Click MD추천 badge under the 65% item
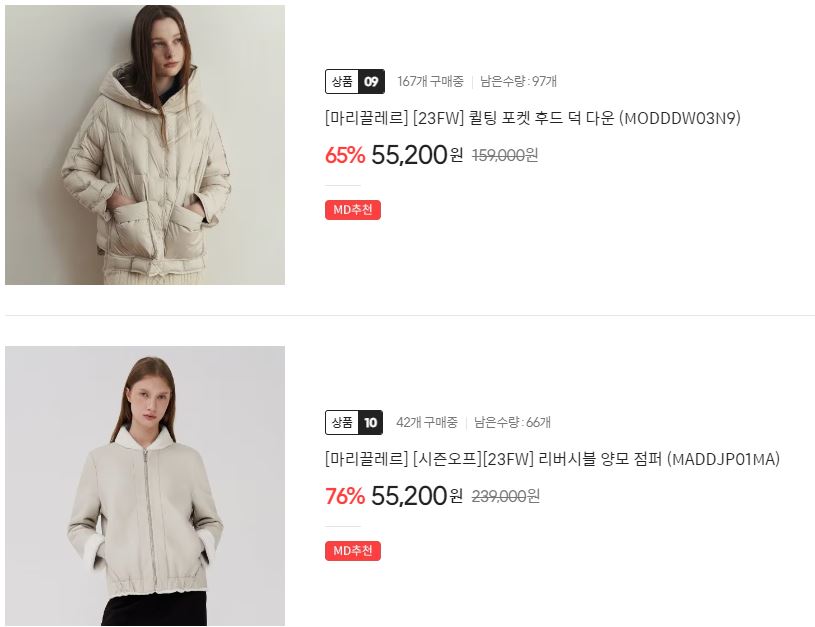 pyautogui.click(x=353, y=210)
